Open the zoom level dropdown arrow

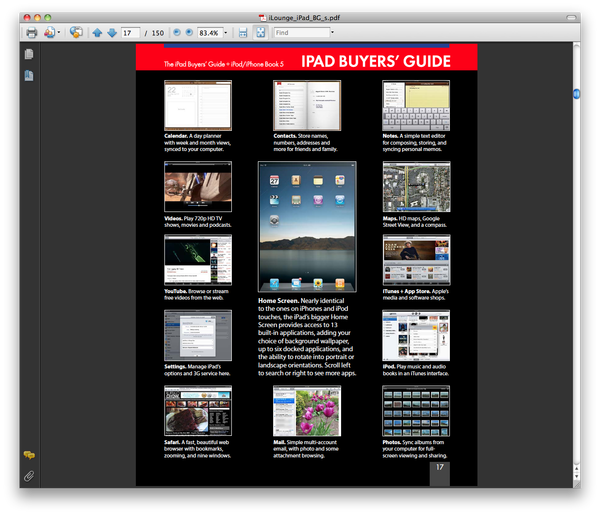(x=225, y=33)
